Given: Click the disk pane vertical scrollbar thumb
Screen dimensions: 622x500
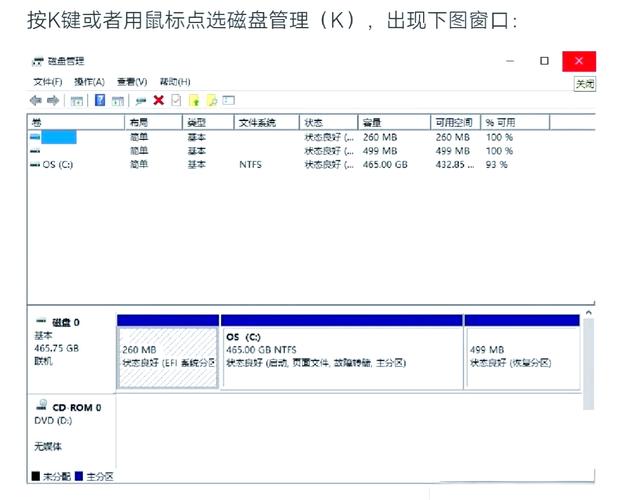Looking at the screenshot, I should [x=589, y=364].
